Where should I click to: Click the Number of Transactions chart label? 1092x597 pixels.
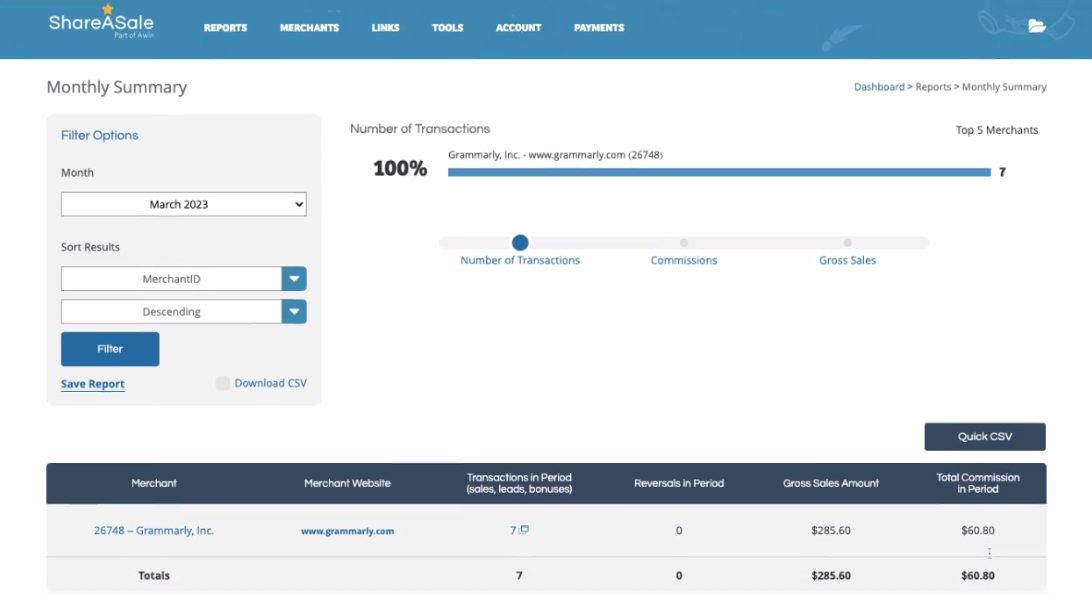point(520,260)
